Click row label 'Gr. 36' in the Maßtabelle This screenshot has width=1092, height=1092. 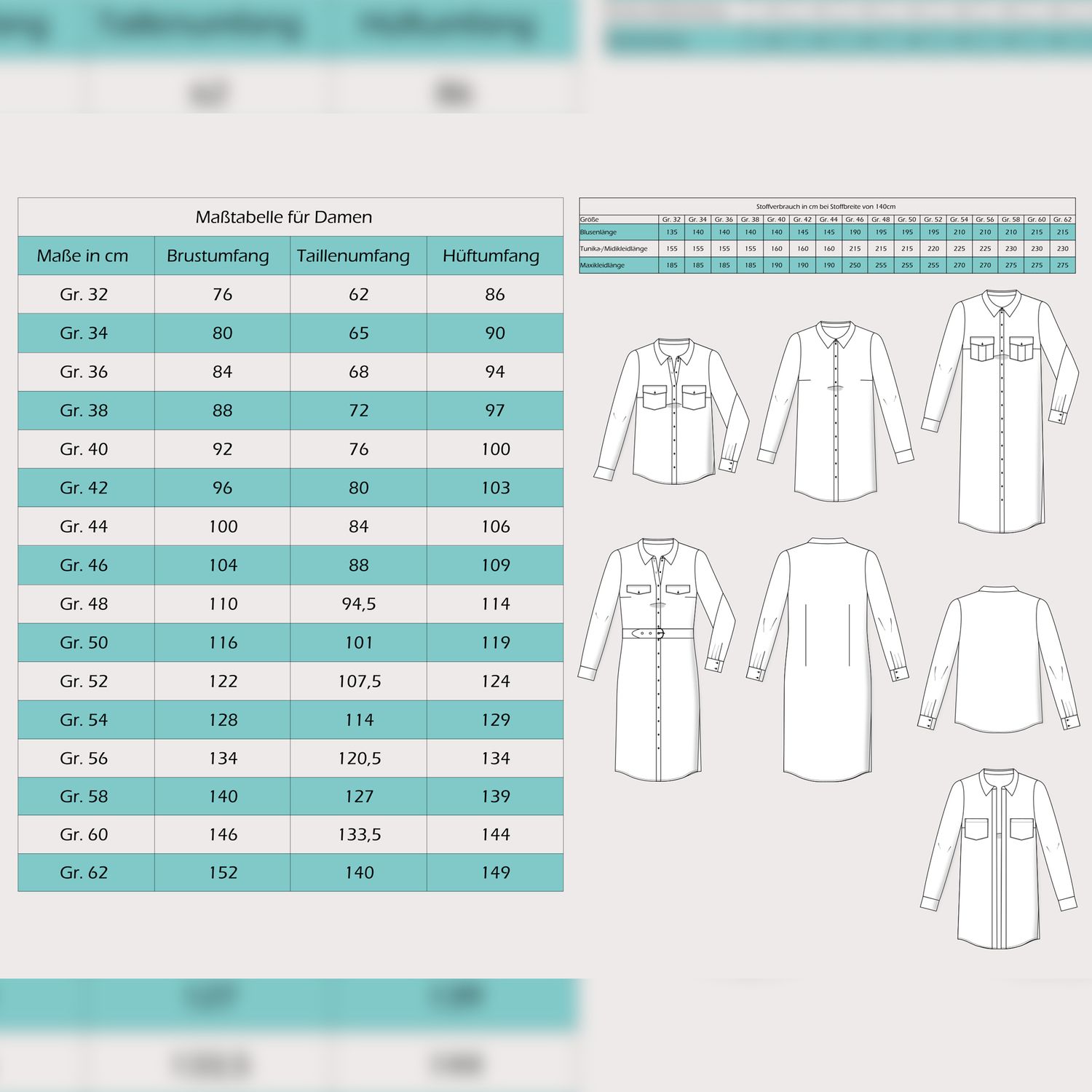(x=84, y=371)
